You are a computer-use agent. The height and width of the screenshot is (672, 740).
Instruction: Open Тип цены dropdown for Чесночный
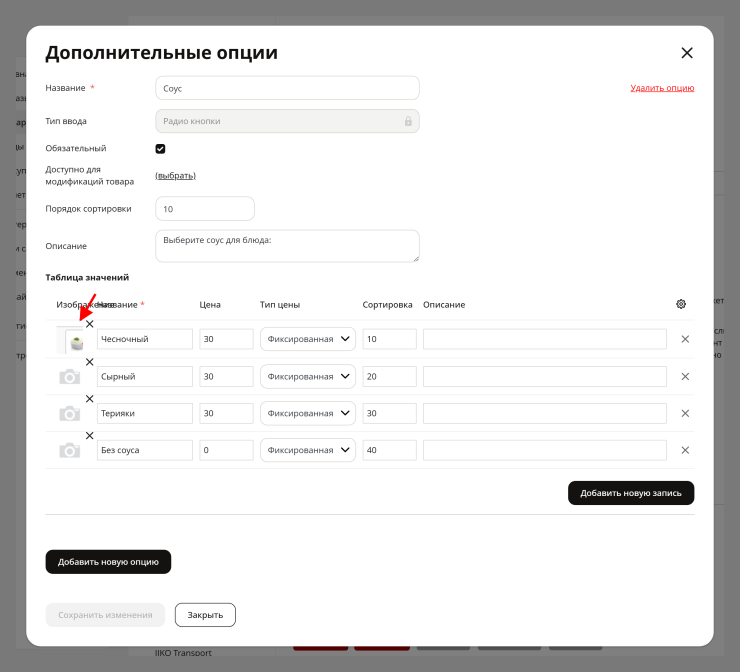pos(308,339)
